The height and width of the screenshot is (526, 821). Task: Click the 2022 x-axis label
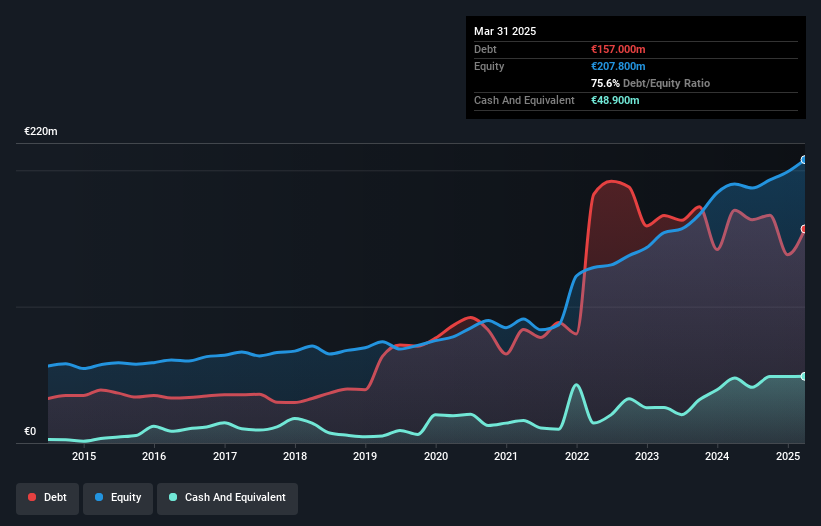[577, 456]
